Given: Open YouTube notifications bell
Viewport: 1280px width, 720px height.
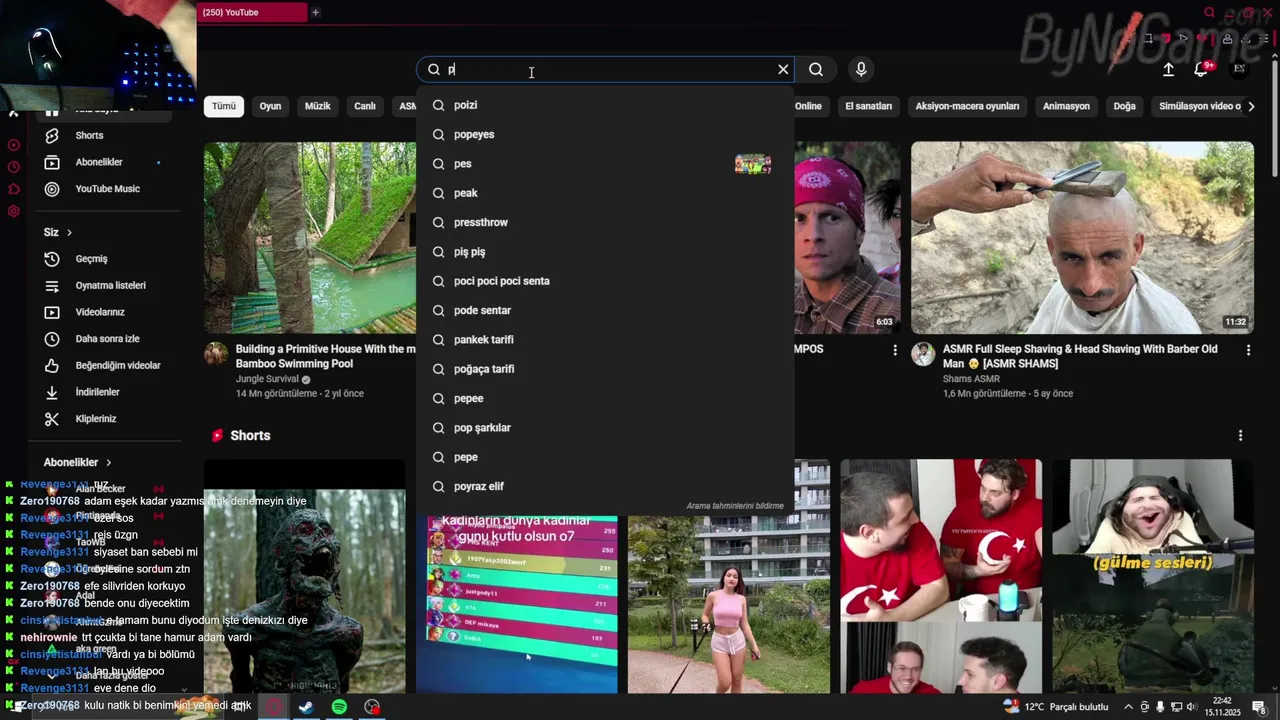Looking at the screenshot, I should [1201, 69].
